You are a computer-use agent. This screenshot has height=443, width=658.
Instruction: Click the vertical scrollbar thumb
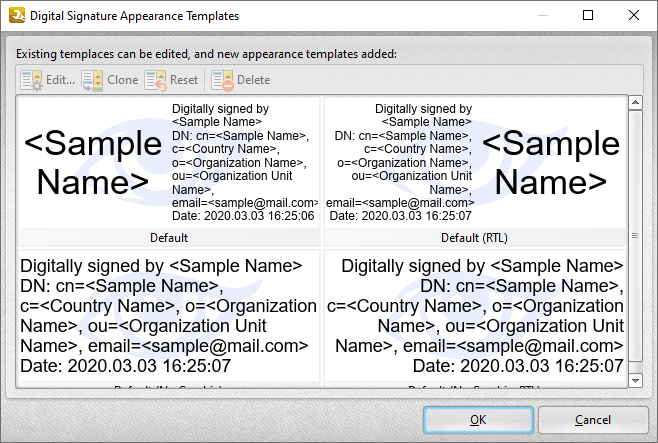pyautogui.click(x=635, y=235)
